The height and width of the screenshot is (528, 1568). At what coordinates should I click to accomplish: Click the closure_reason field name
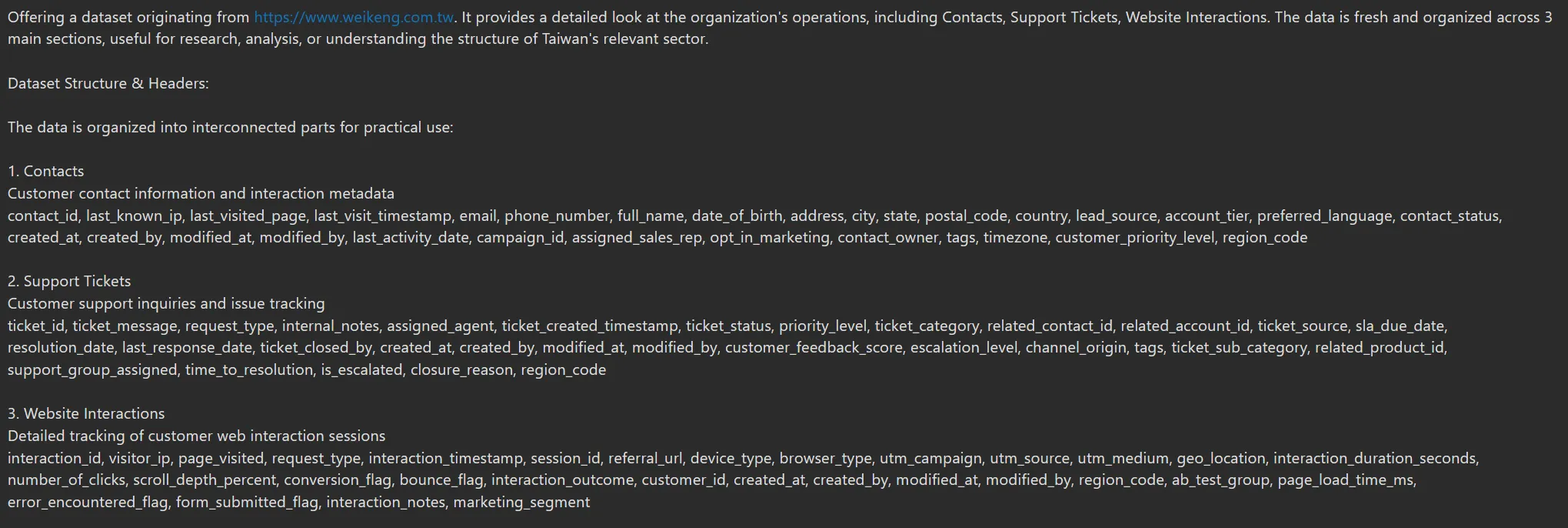click(x=461, y=369)
